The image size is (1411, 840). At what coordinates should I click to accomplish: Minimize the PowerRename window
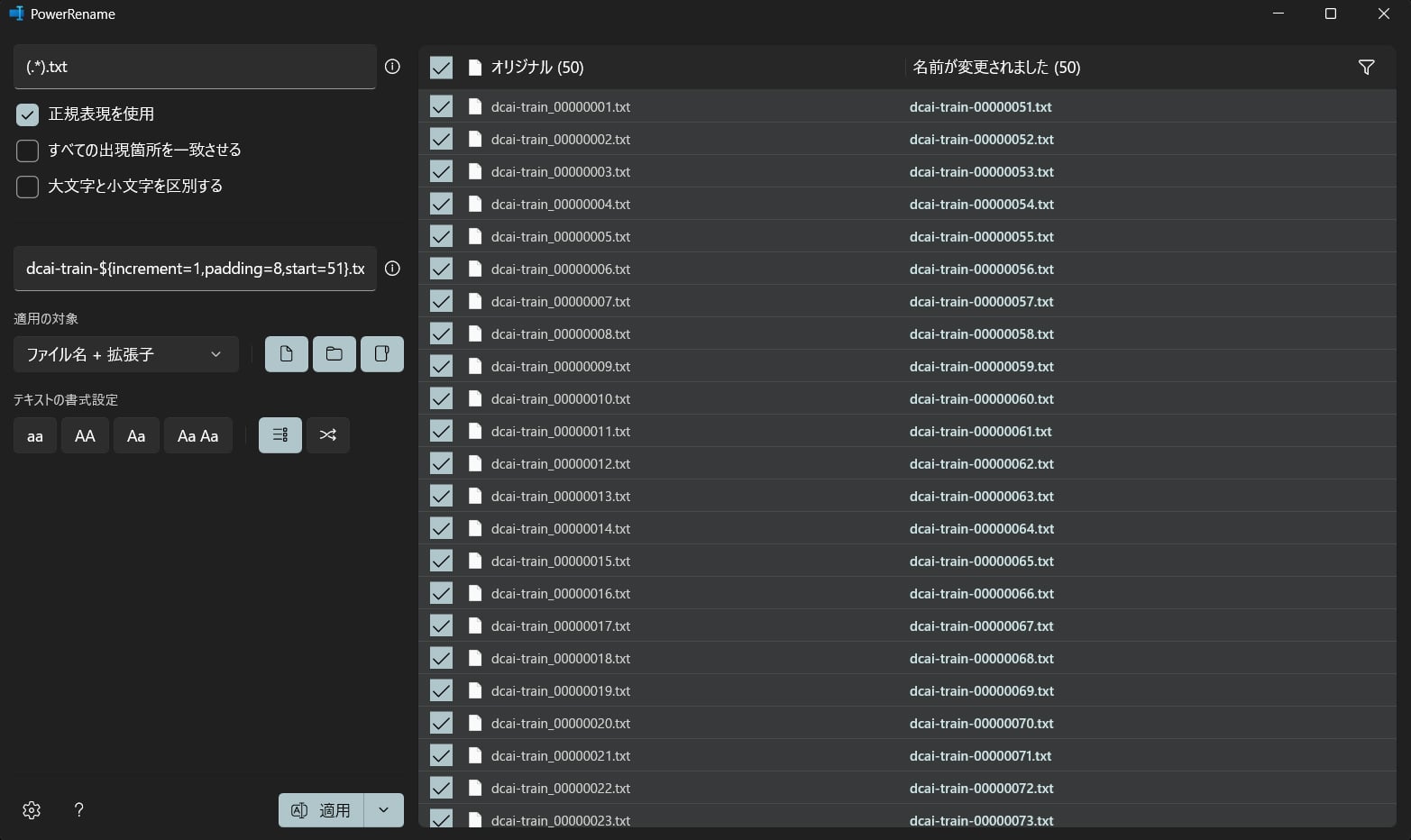pyautogui.click(x=1278, y=14)
